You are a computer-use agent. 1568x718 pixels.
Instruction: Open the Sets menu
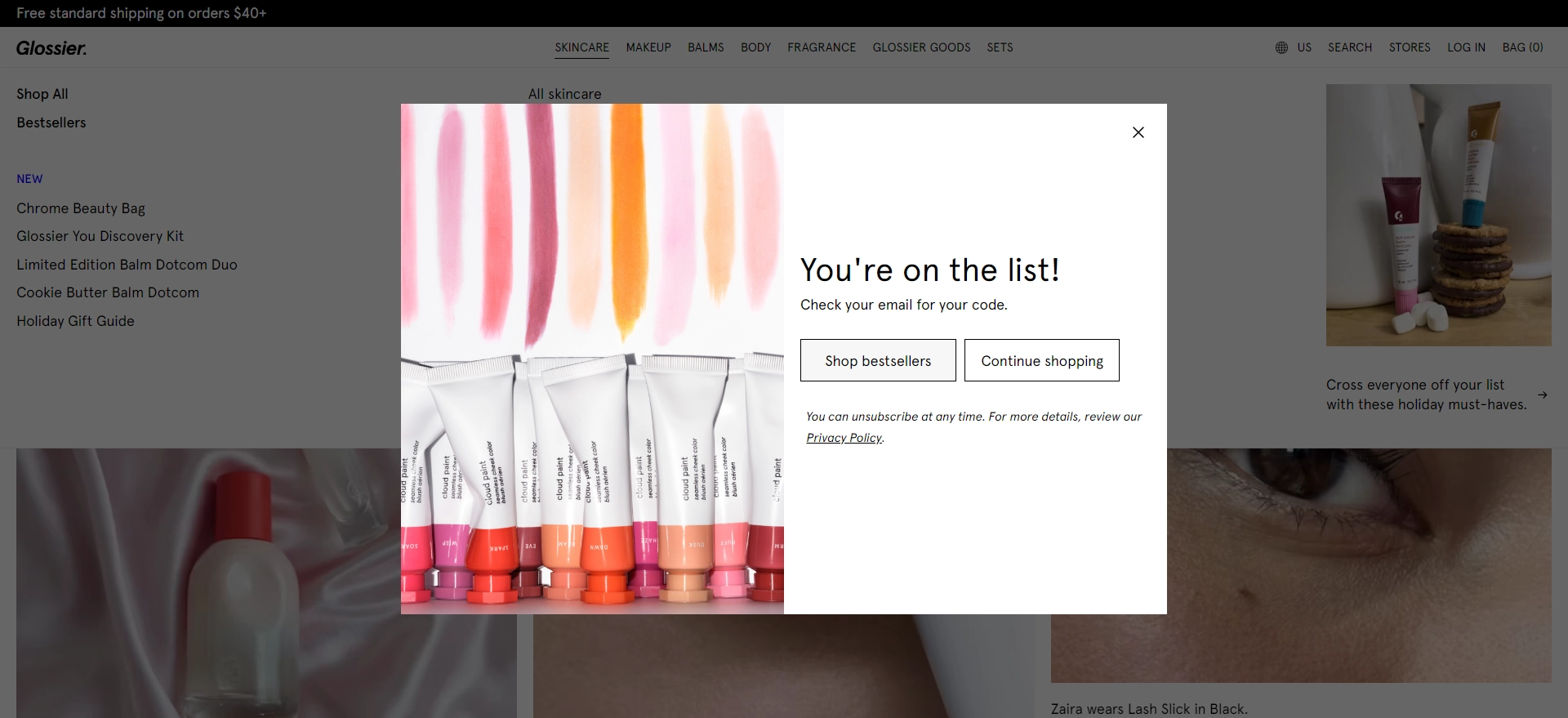[1000, 47]
